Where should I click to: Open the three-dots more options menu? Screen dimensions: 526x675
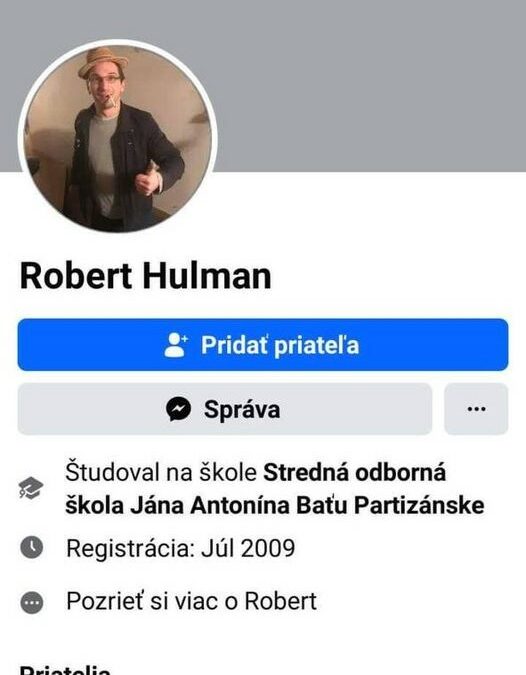point(476,409)
